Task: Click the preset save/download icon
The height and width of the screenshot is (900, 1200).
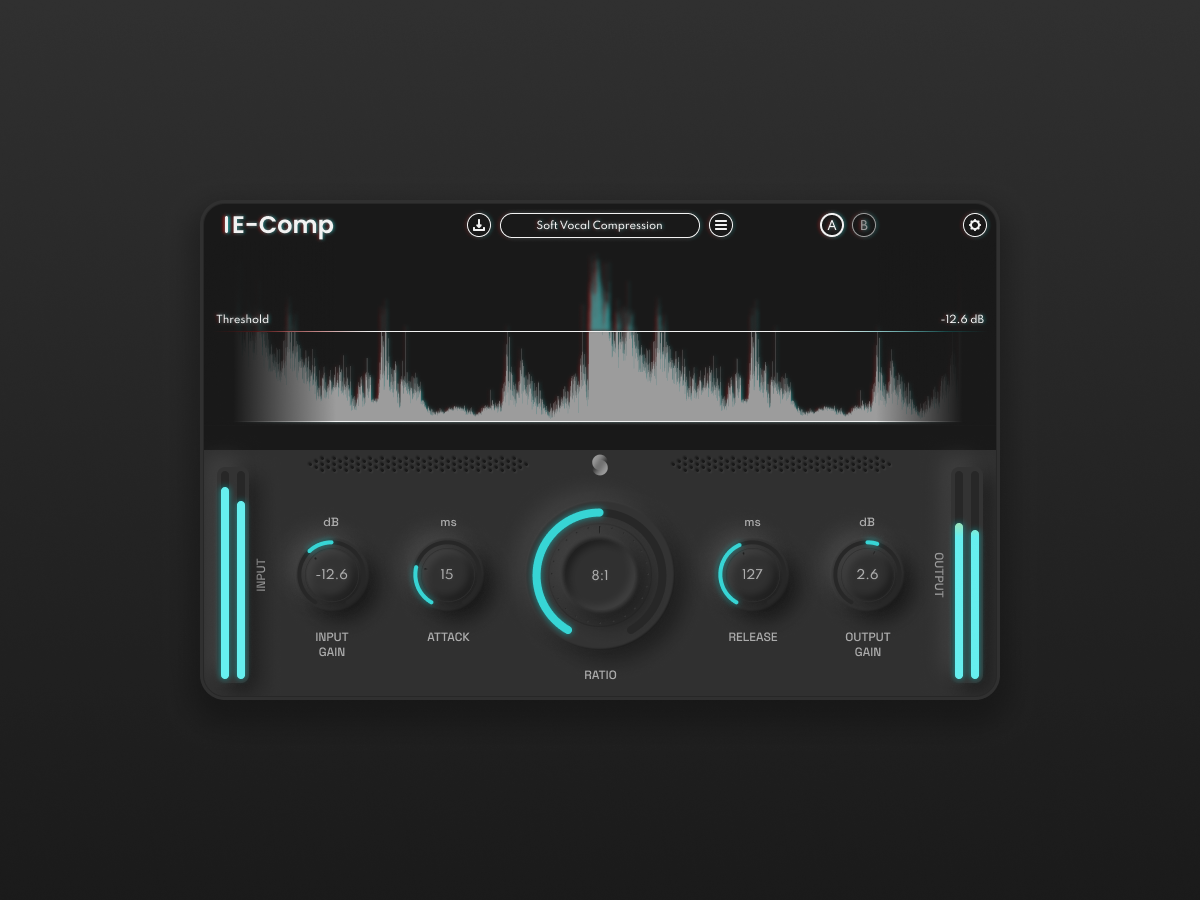Action: (479, 225)
